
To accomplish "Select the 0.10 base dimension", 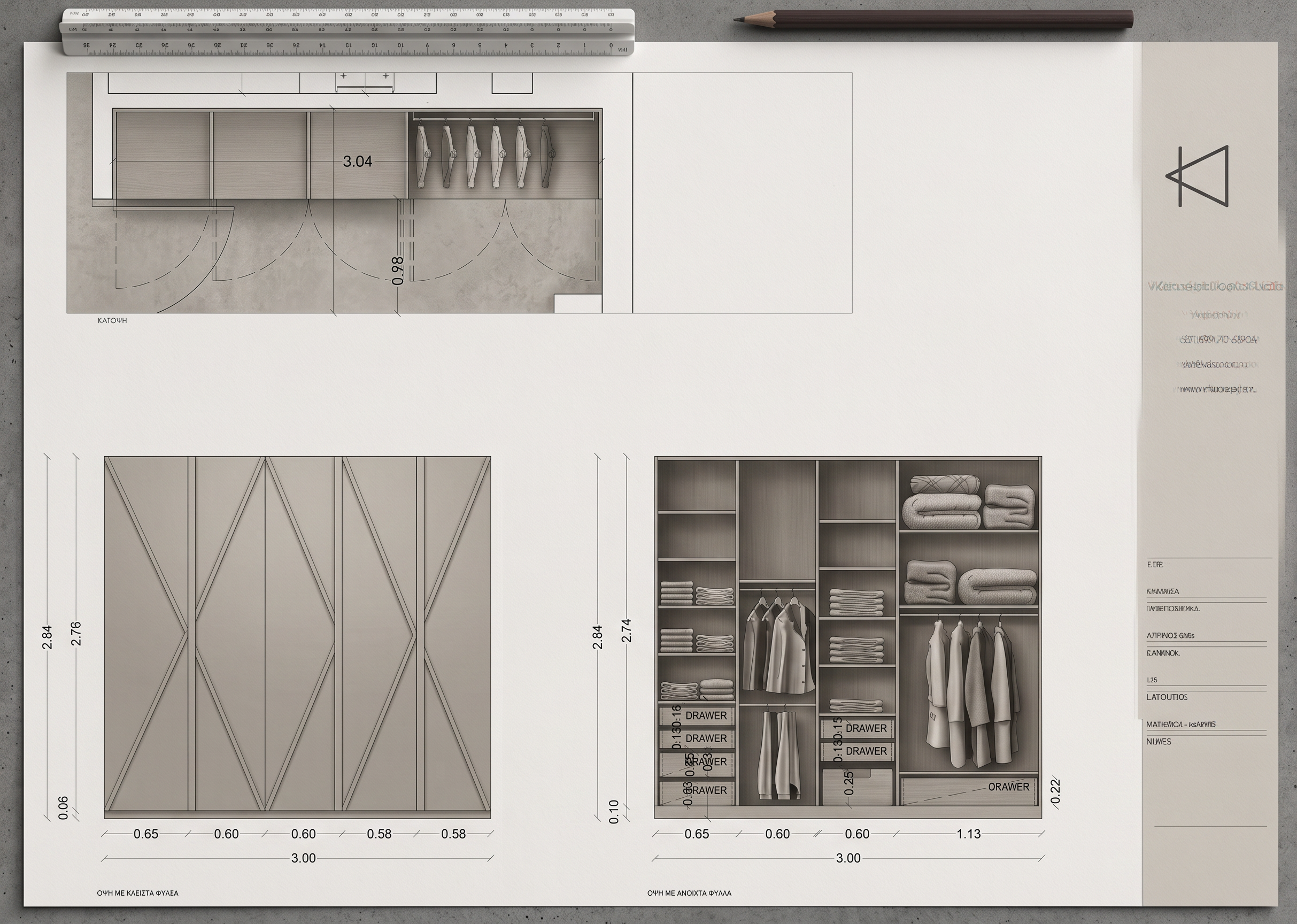I will [x=613, y=811].
